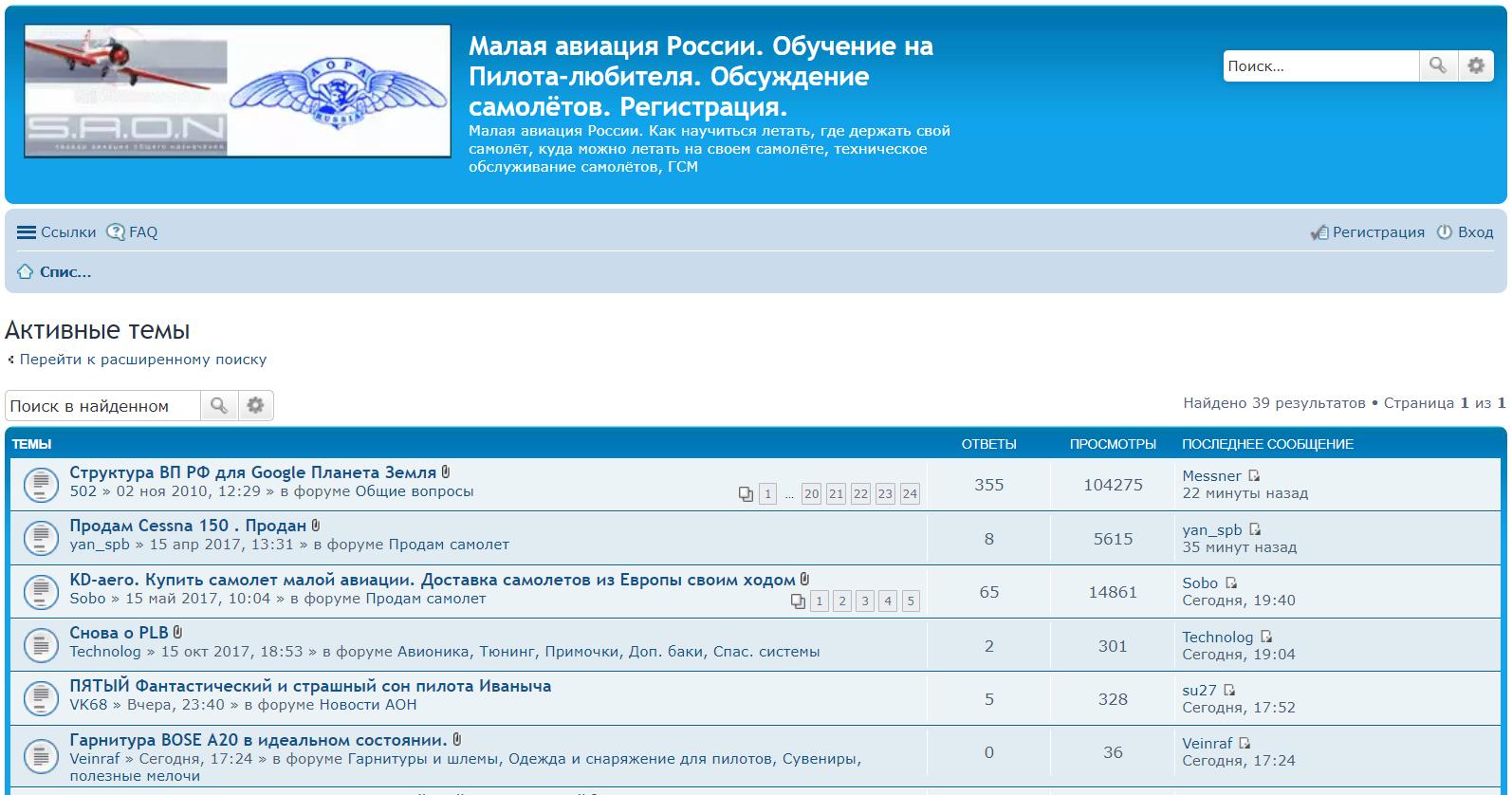This screenshot has height=795, width=1512.
Task: Click the S.A.O.N. AOPA logo banner
Action: point(237,91)
